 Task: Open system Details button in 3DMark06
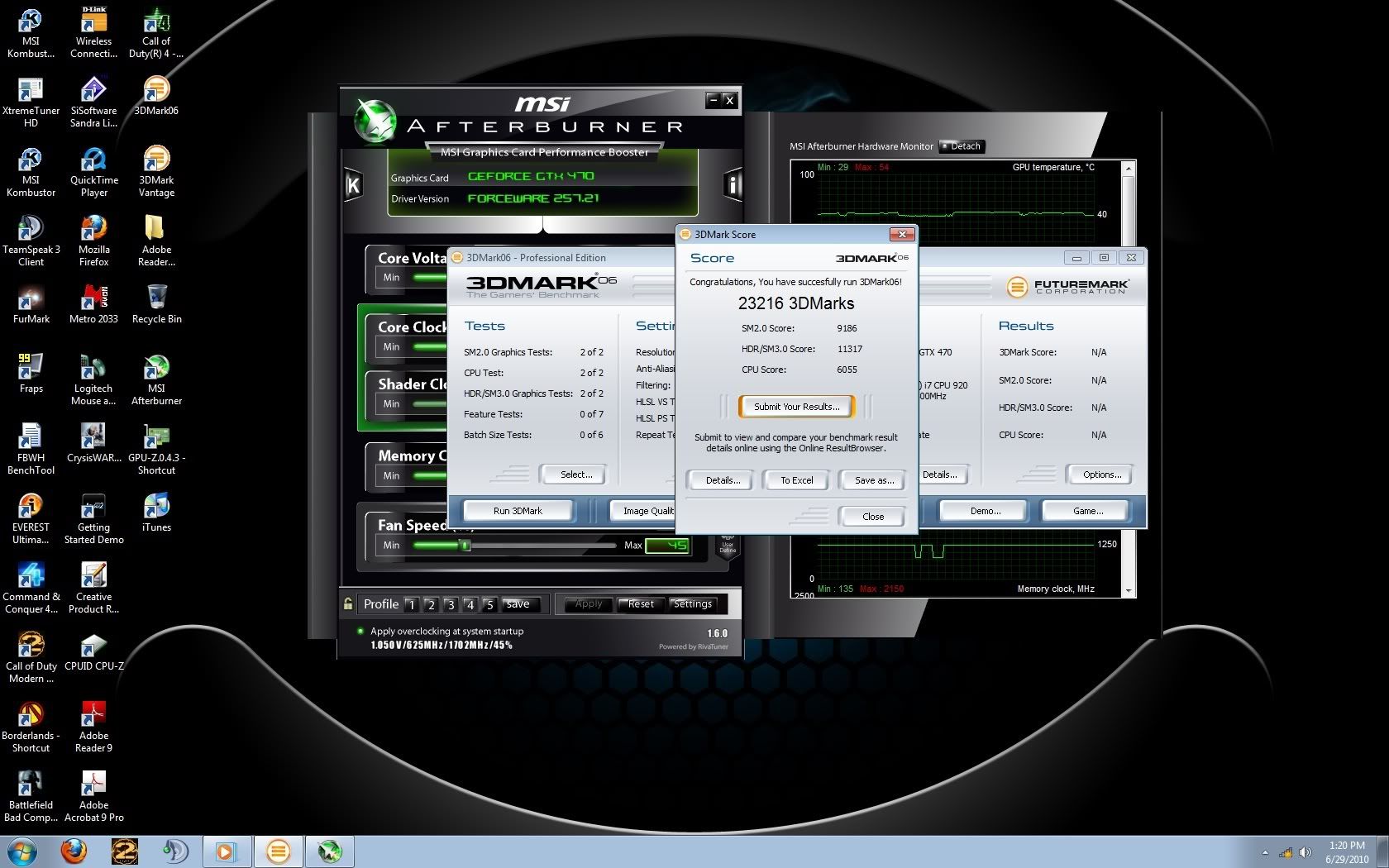point(943,475)
